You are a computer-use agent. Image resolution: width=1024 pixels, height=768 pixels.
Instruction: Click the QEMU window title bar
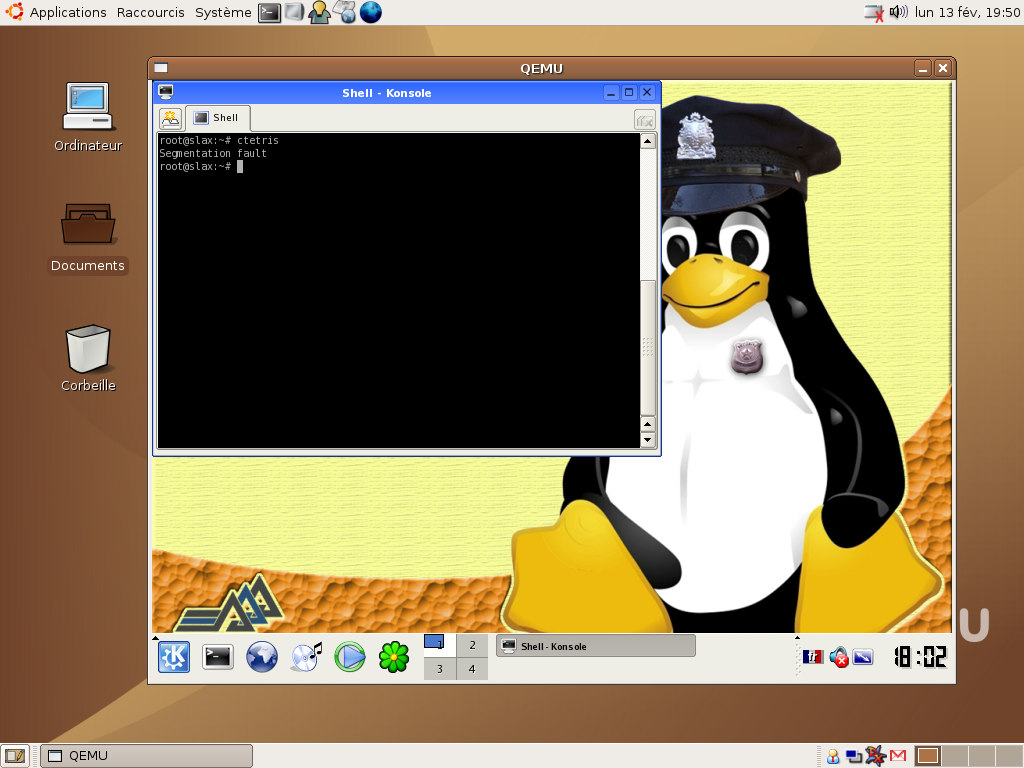coord(541,68)
